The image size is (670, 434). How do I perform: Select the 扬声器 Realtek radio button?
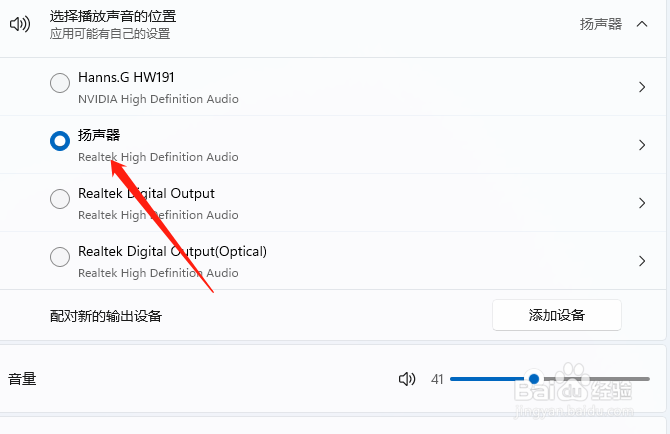click(x=60, y=141)
